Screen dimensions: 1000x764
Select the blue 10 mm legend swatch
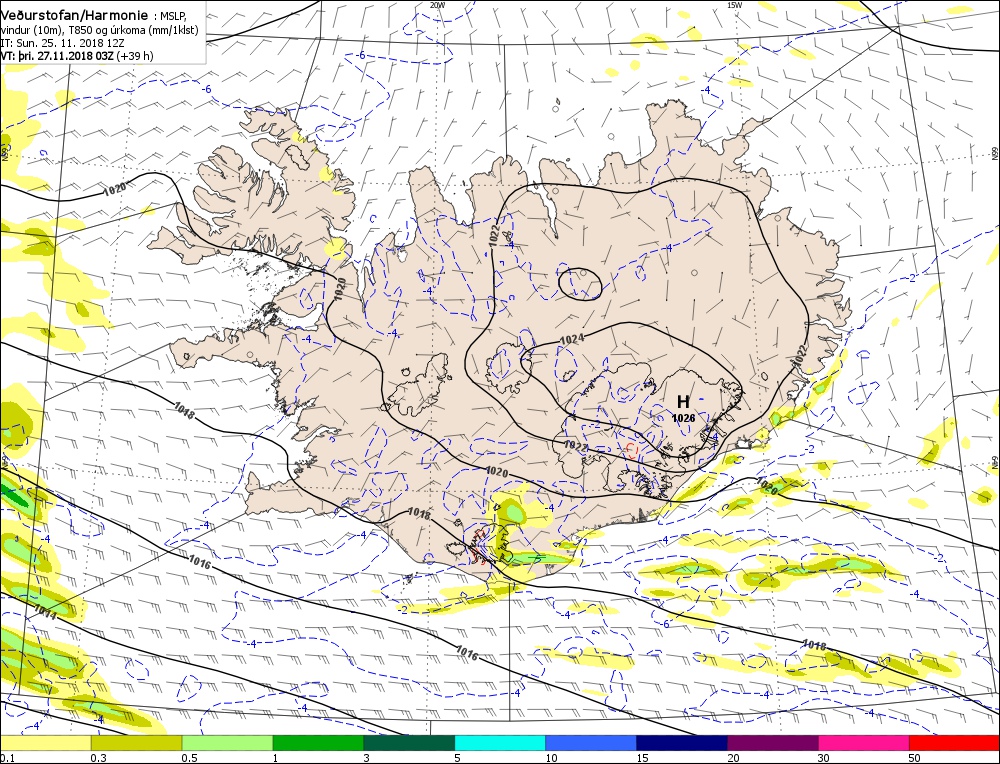tap(591, 742)
